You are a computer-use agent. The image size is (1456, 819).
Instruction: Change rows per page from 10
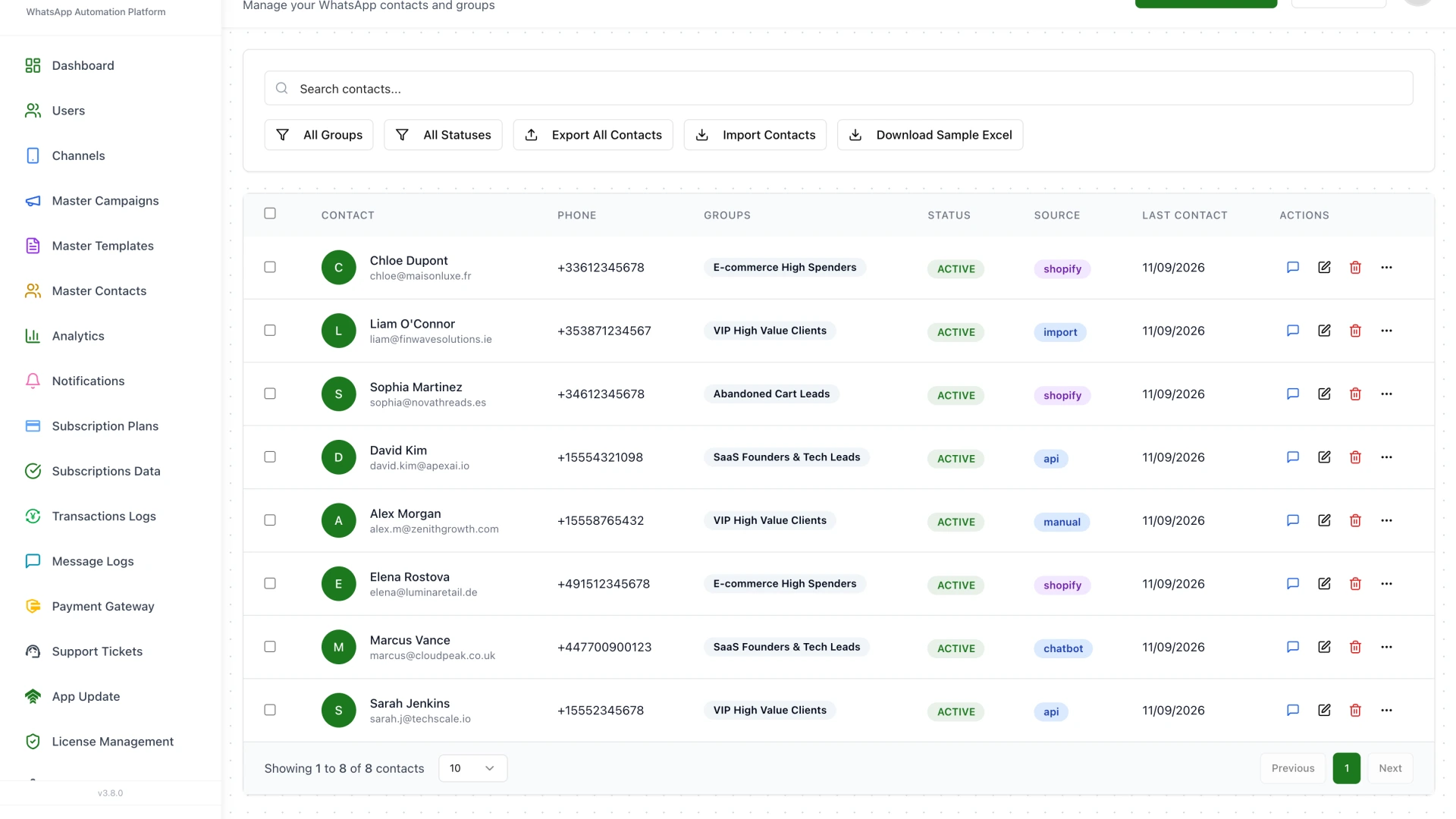point(472,768)
